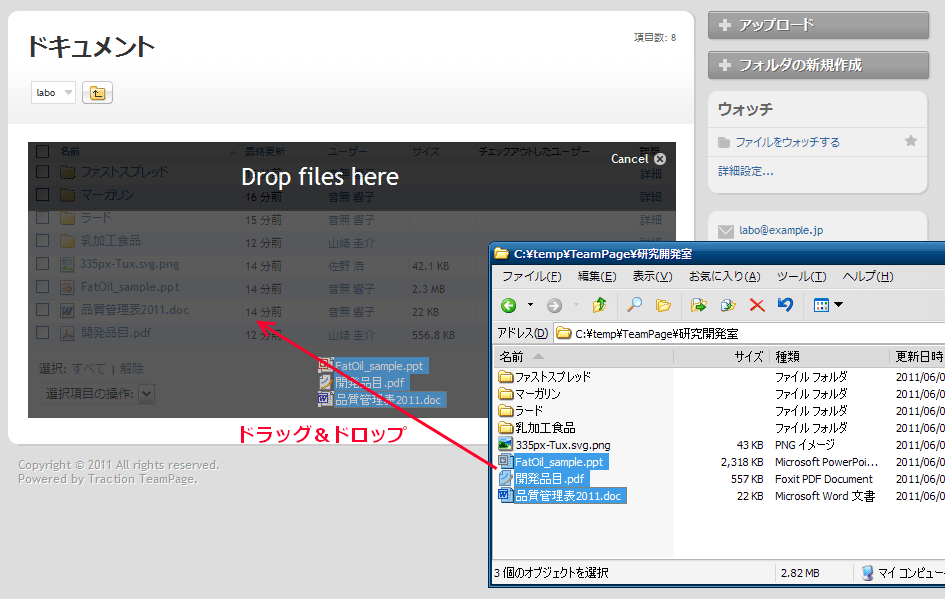Cancel the Drop files here overlay

(x=638, y=158)
